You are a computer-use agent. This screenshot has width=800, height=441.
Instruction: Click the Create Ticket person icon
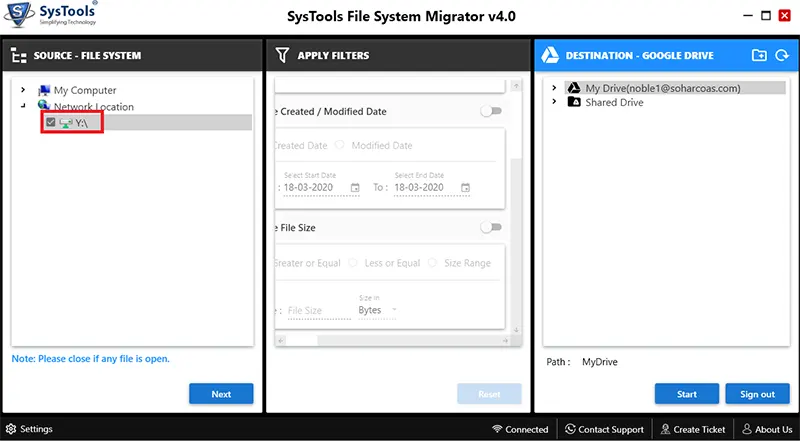click(665, 429)
